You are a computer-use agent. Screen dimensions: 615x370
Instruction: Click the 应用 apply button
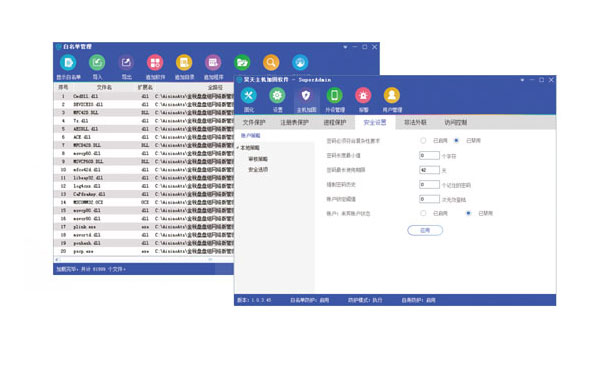[425, 230]
